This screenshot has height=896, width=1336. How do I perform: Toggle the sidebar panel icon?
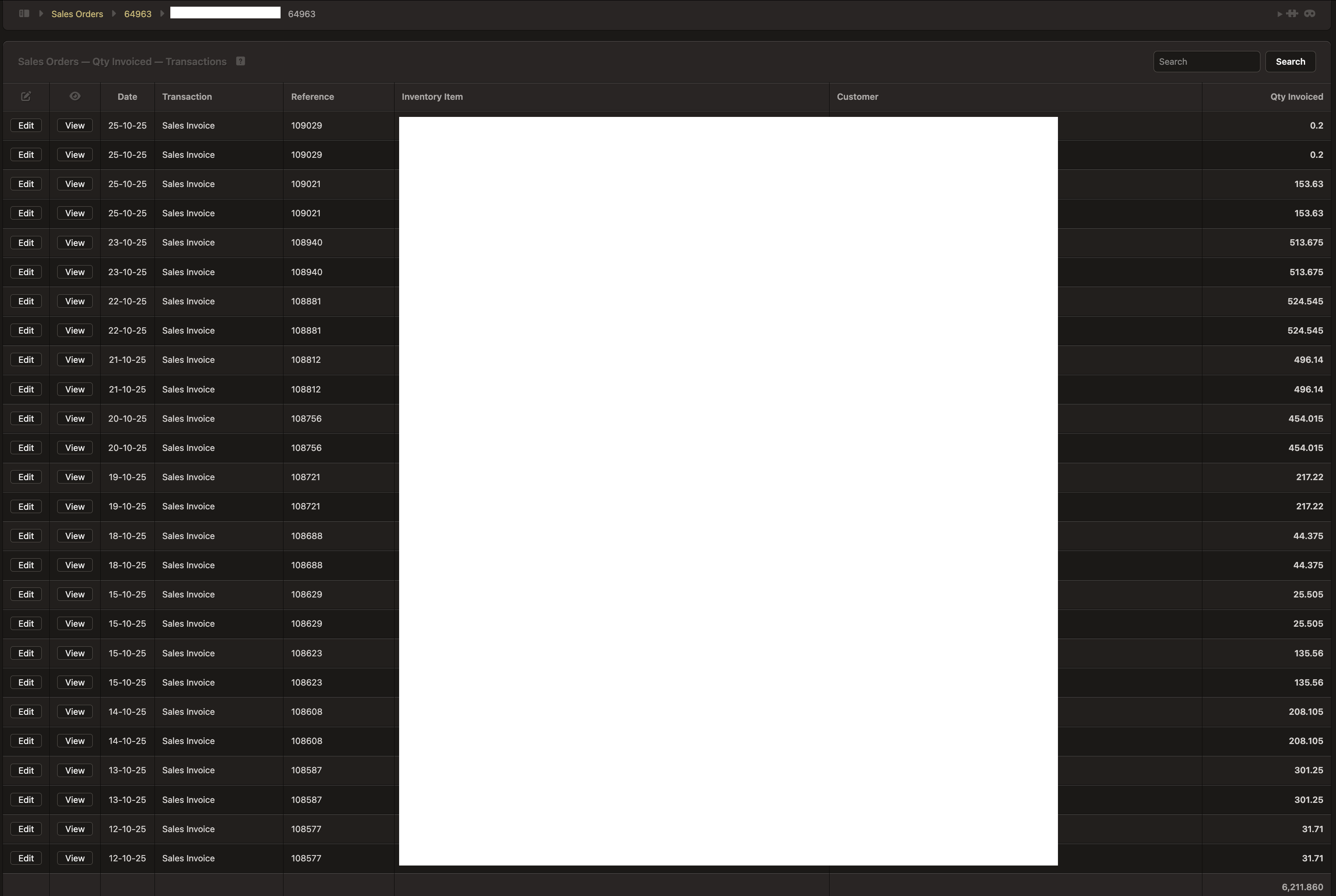[24, 13]
